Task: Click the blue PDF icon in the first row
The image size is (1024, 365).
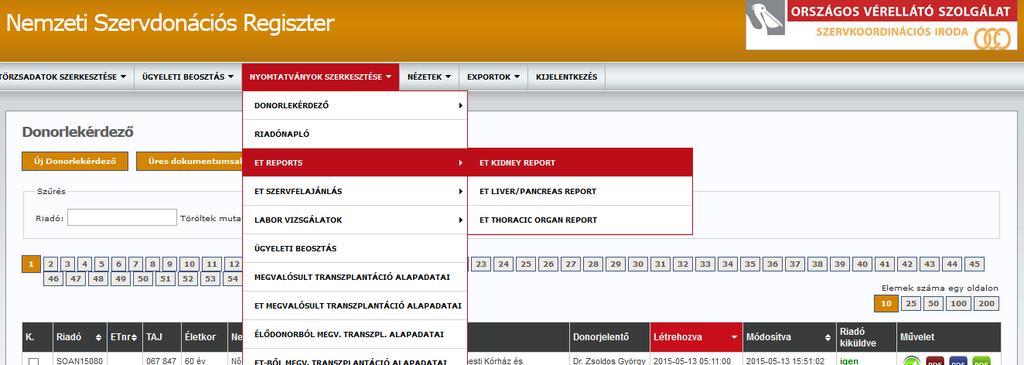Action: [957, 361]
